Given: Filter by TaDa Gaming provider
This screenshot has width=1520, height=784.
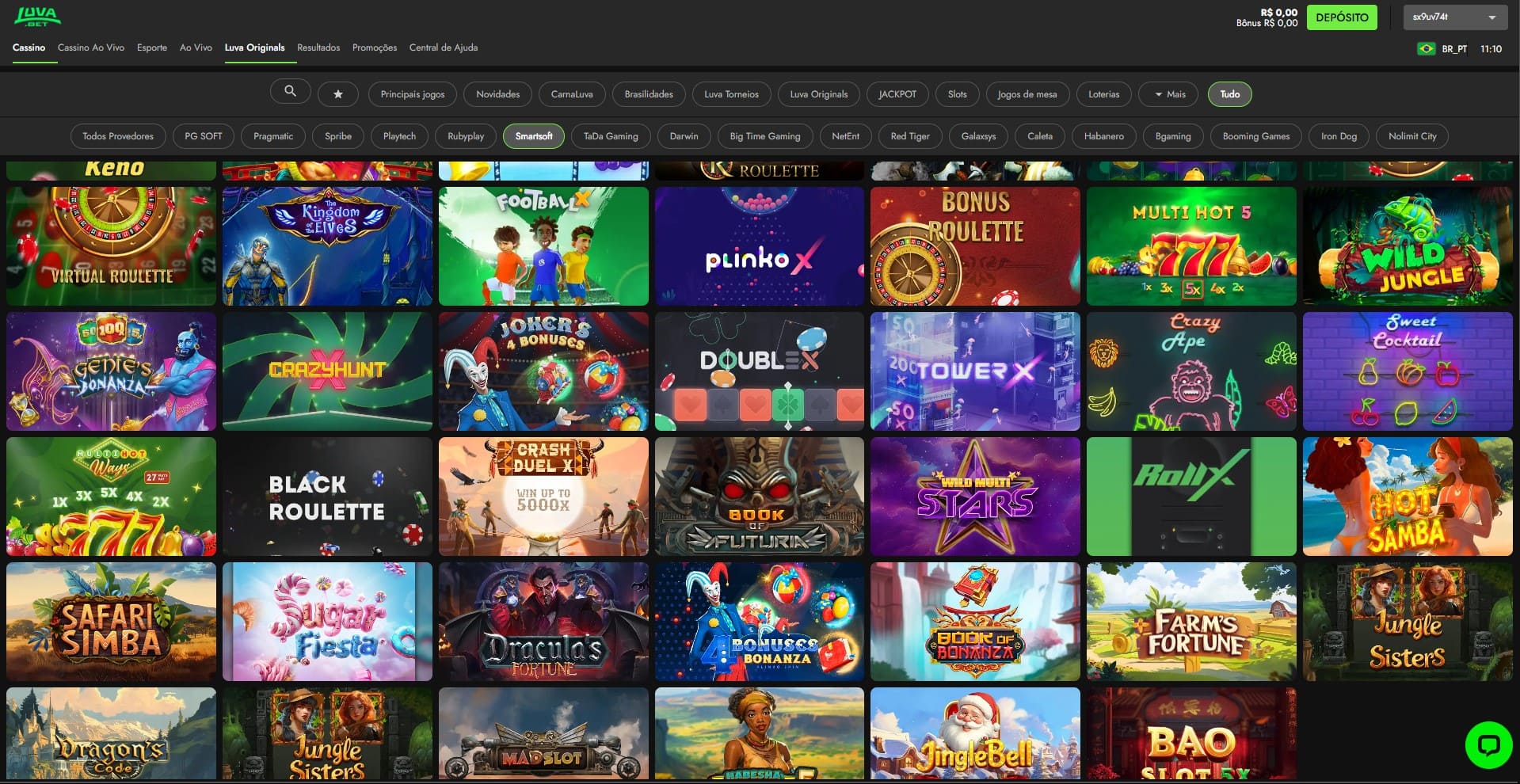Looking at the screenshot, I should (x=611, y=136).
